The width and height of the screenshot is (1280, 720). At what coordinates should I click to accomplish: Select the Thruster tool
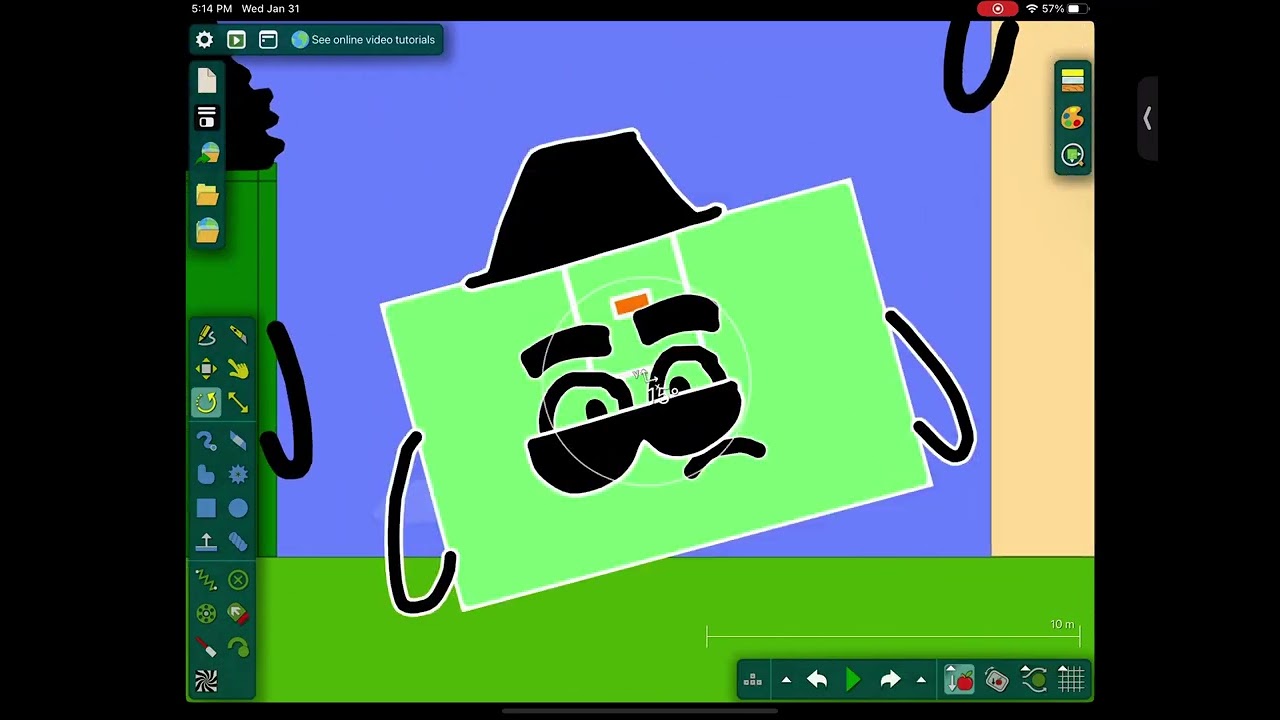238,614
